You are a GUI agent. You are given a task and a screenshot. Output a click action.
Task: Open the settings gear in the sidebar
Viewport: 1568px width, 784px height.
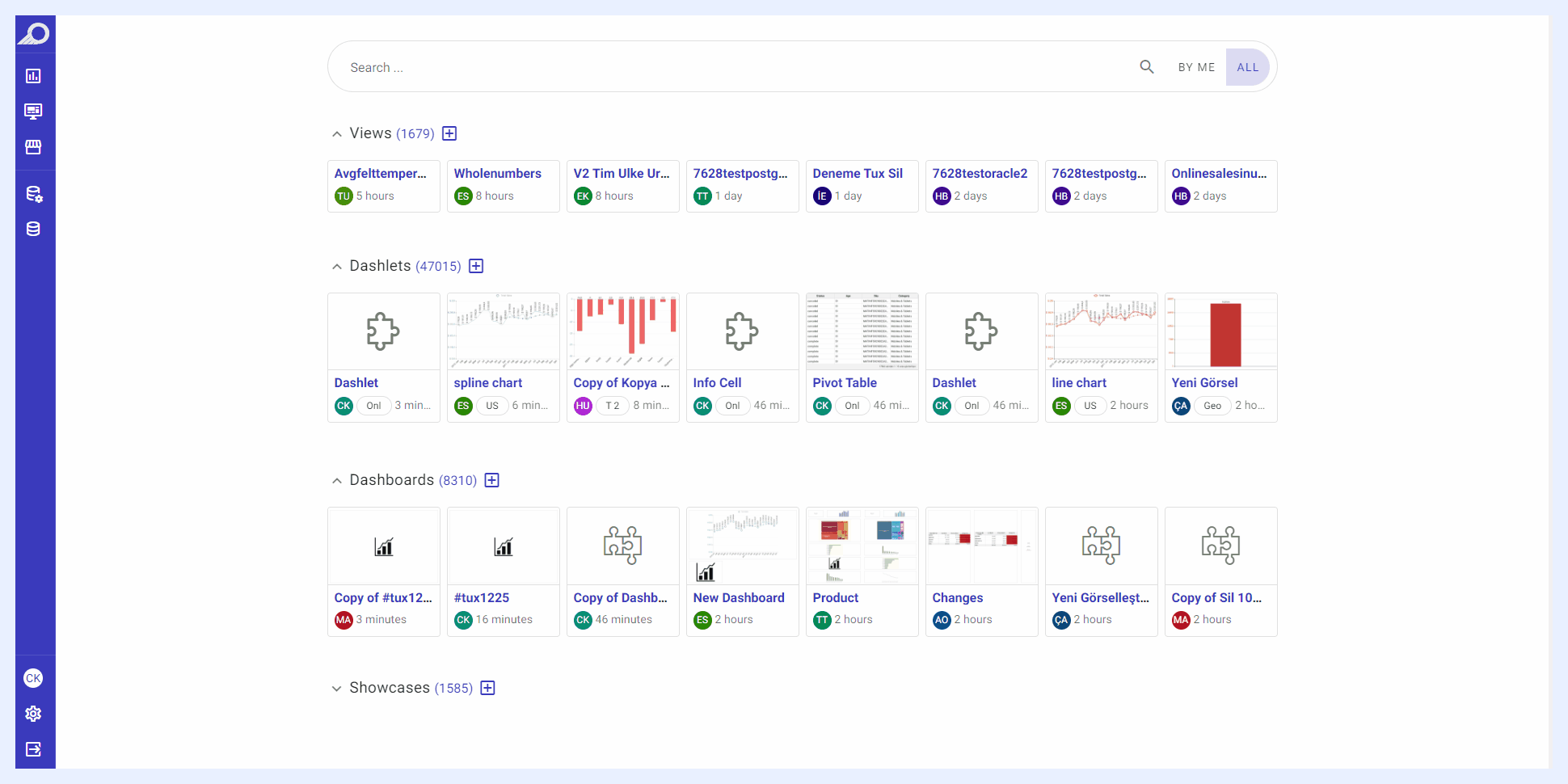click(33, 714)
